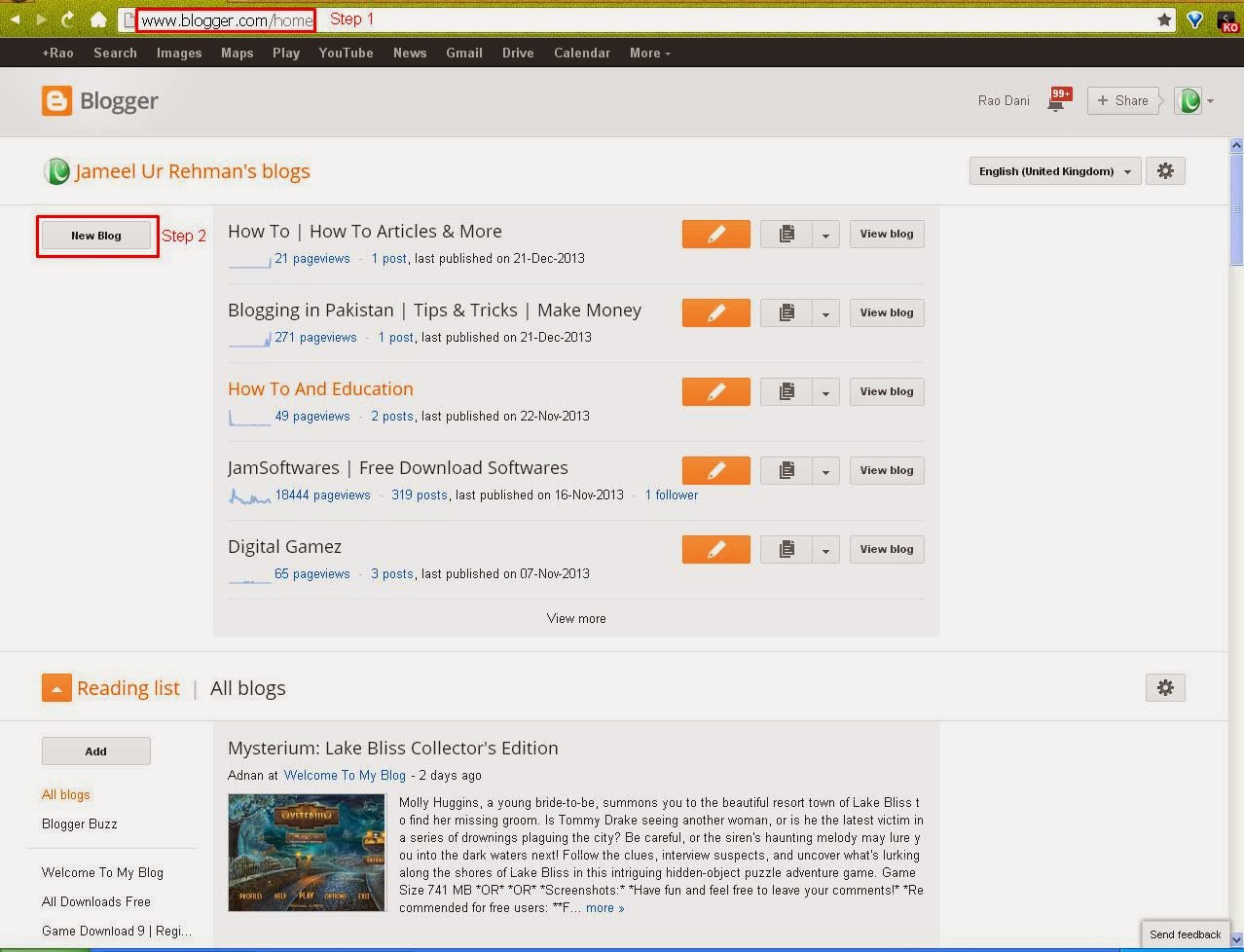Select Blogger Buzz in sidebar

click(80, 824)
